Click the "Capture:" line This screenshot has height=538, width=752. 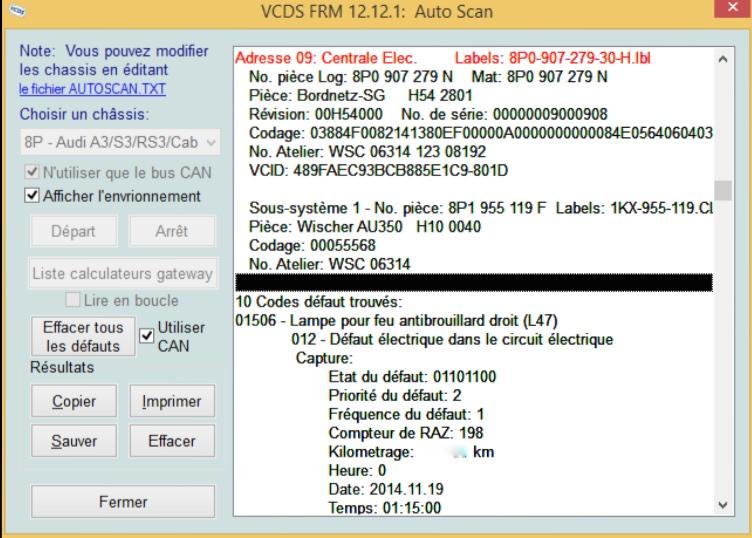pyautogui.click(x=324, y=358)
